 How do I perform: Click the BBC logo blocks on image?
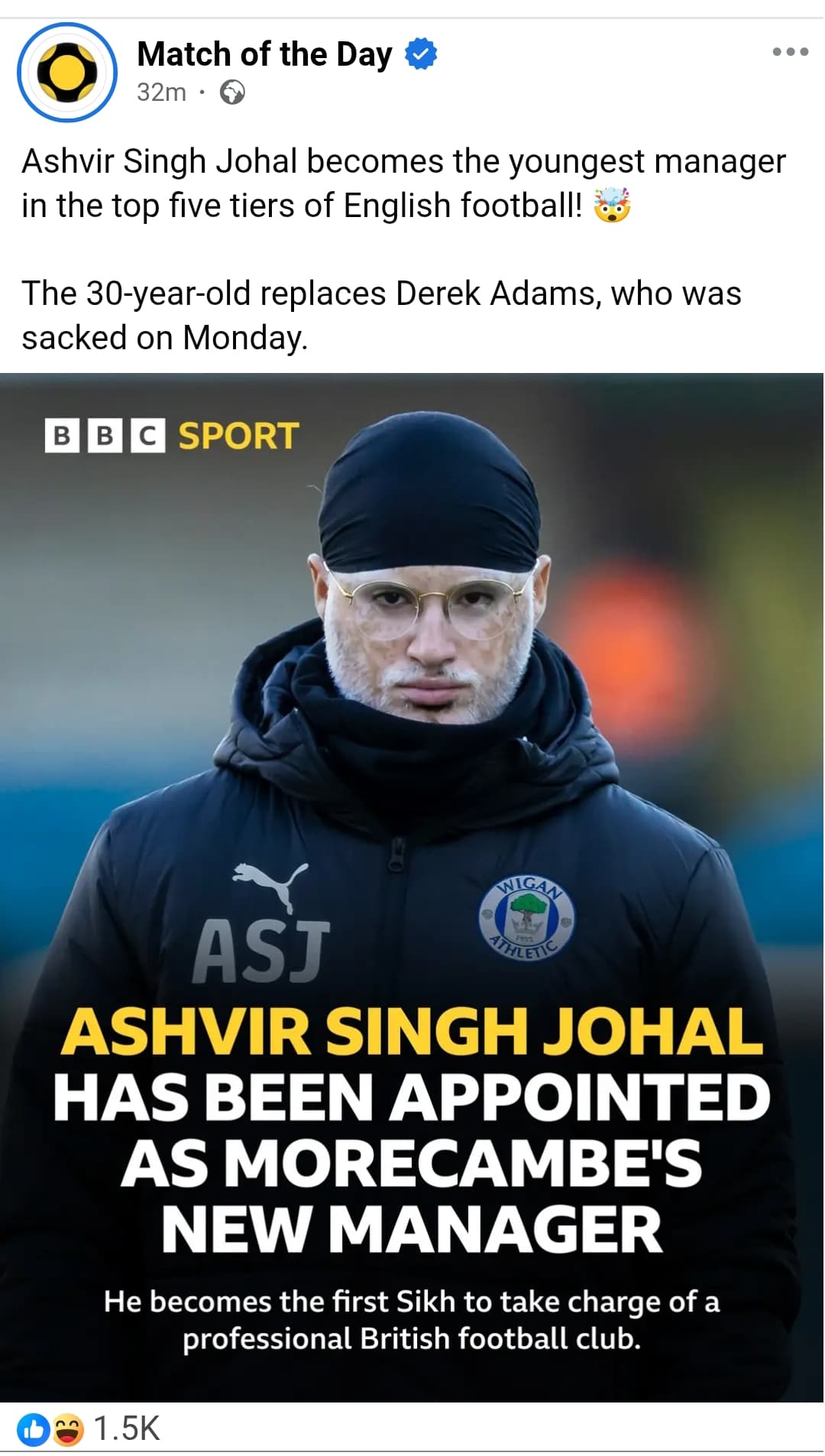coord(105,436)
